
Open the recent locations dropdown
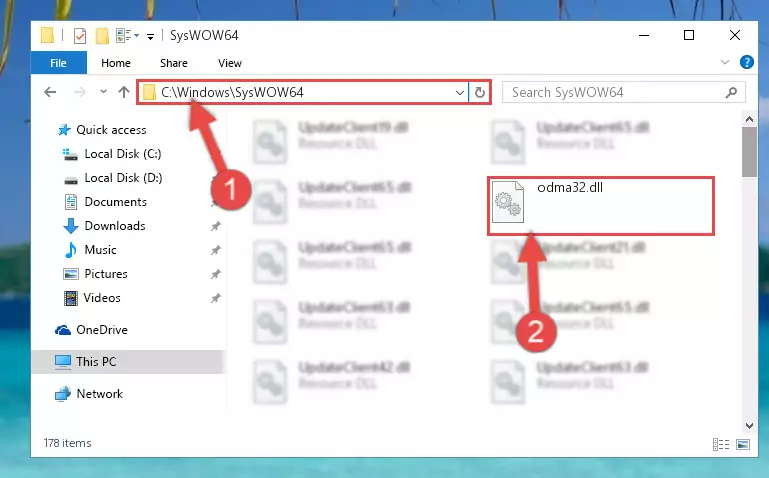tap(103, 92)
